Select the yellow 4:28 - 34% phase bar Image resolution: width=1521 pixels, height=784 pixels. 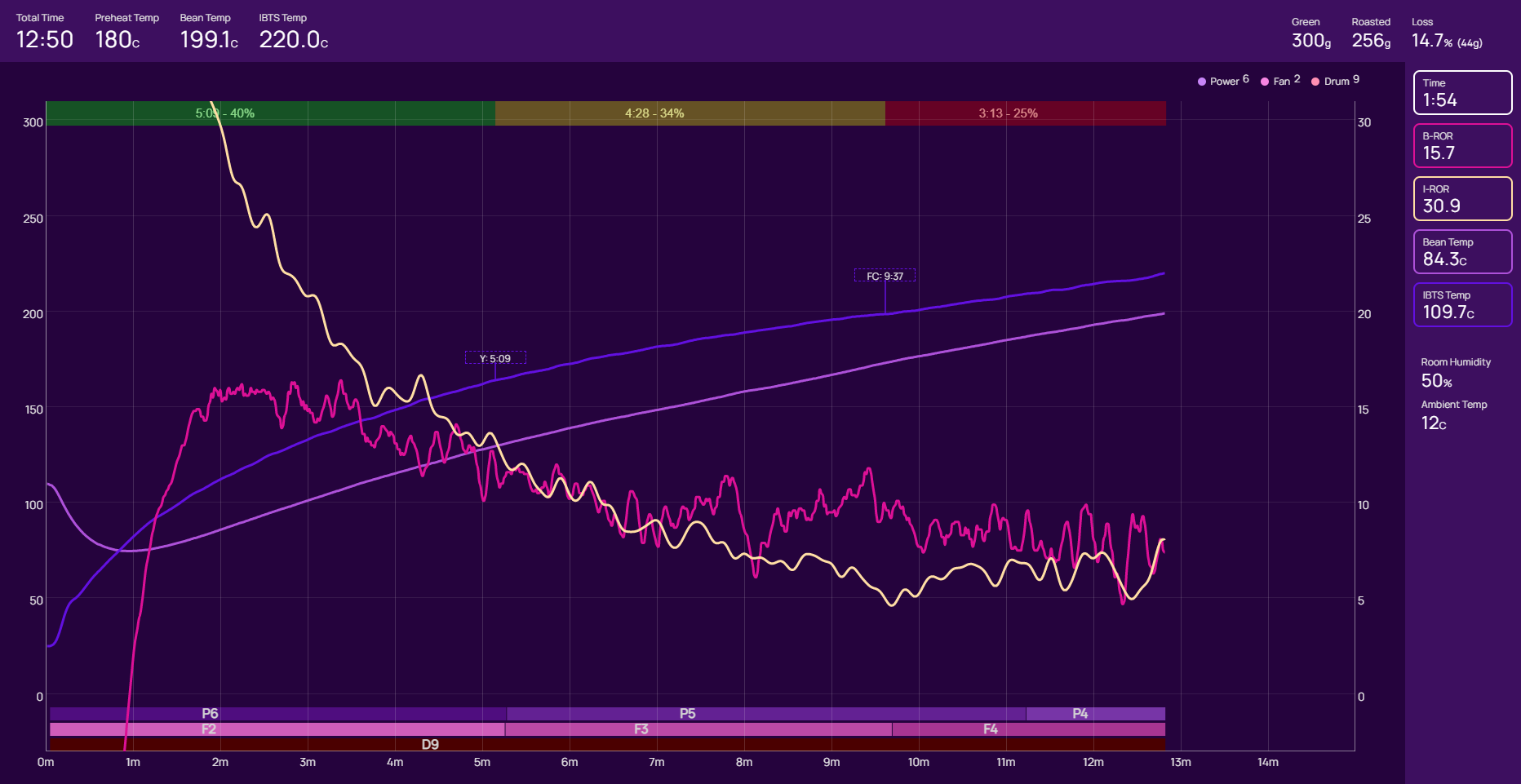(690, 113)
